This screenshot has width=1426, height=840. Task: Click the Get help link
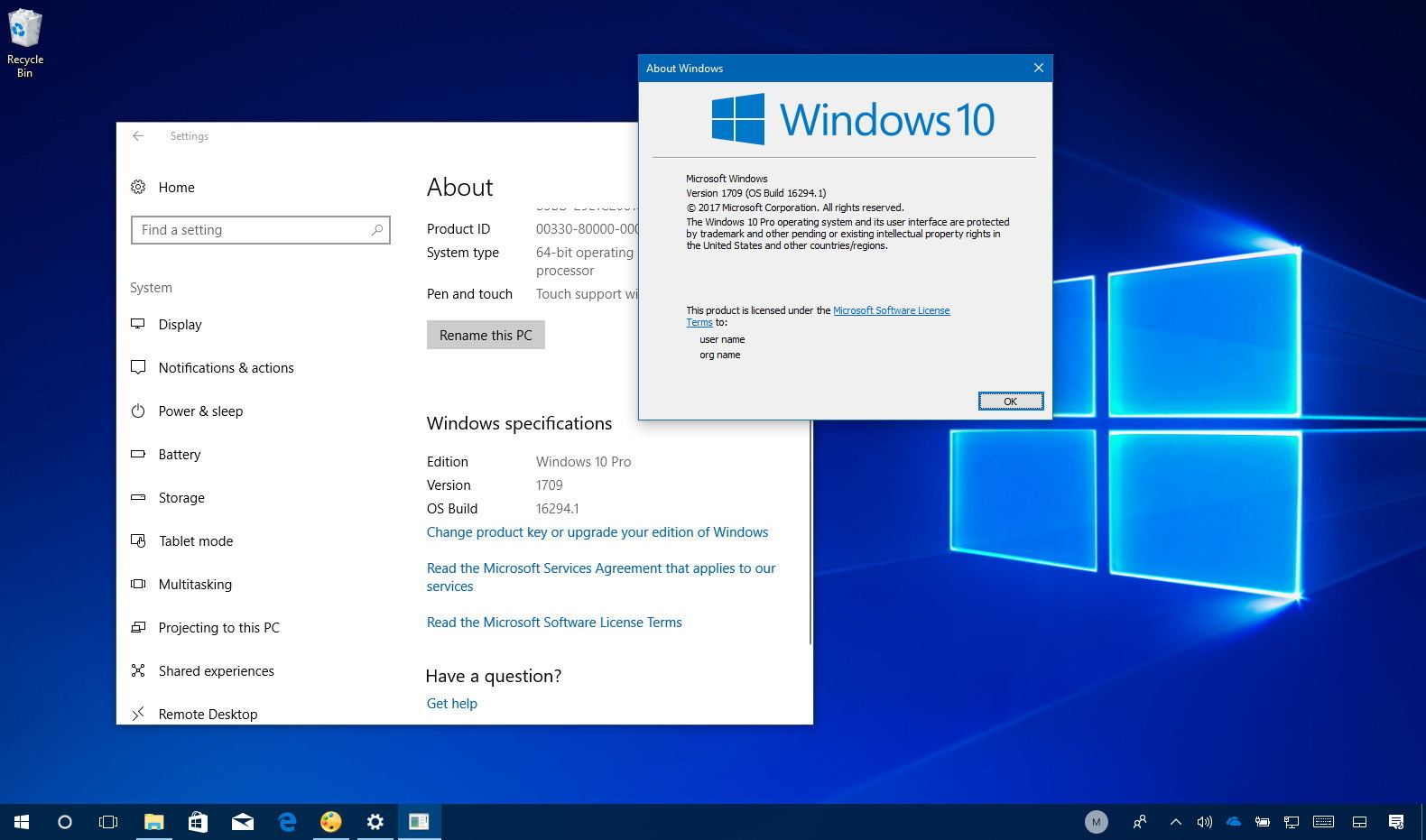coord(451,704)
